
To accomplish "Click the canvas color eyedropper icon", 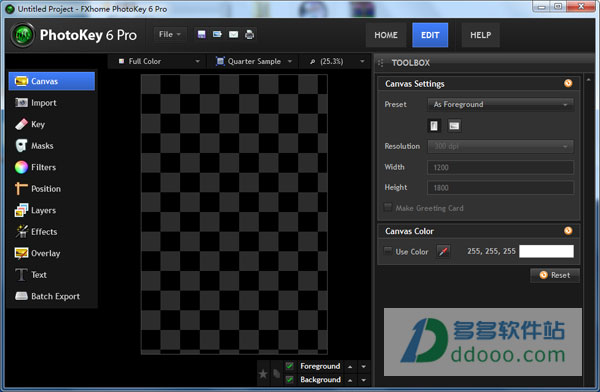I will pos(443,252).
